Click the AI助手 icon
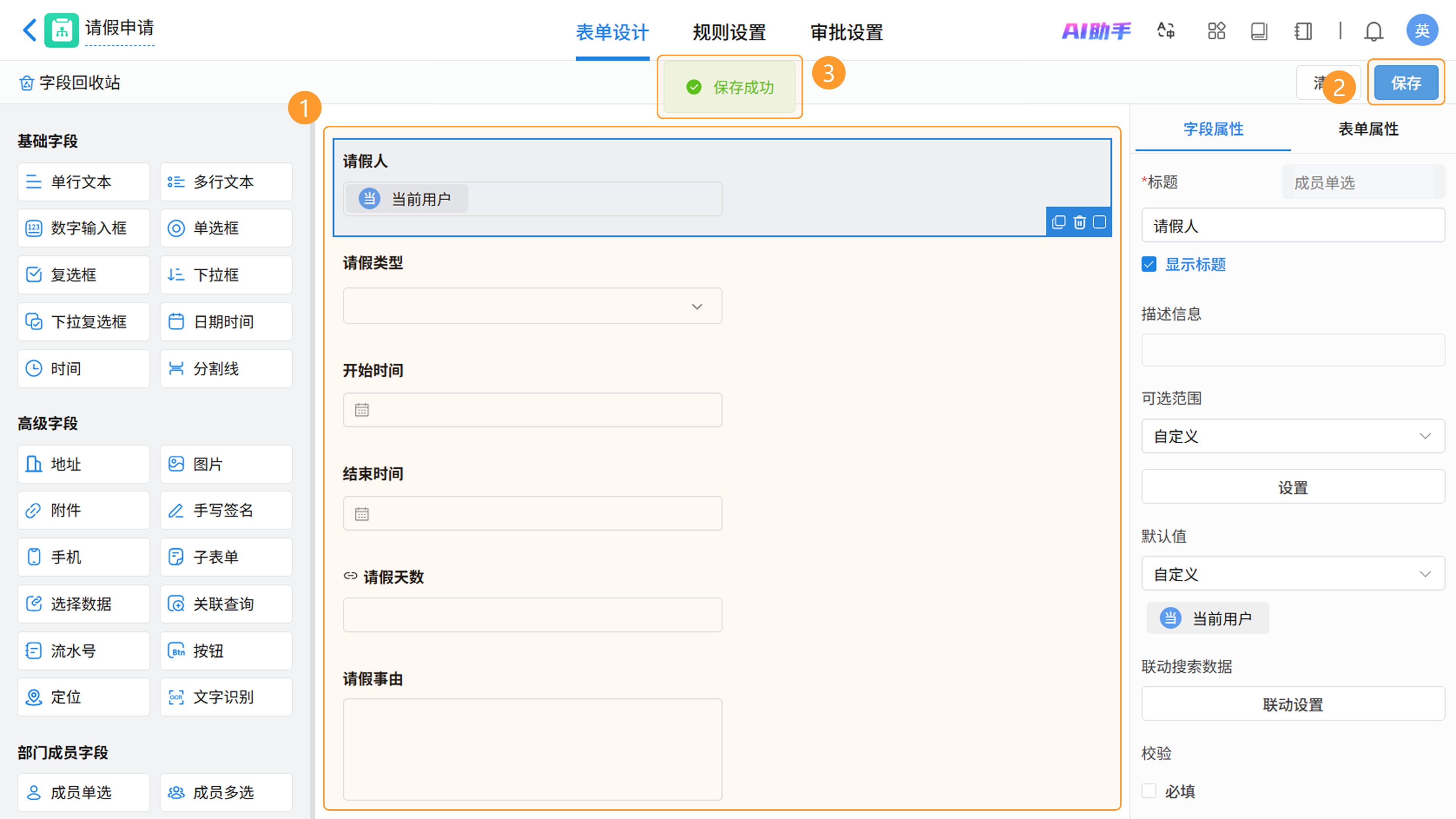The width and height of the screenshot is (1456, 819). 1096,31
